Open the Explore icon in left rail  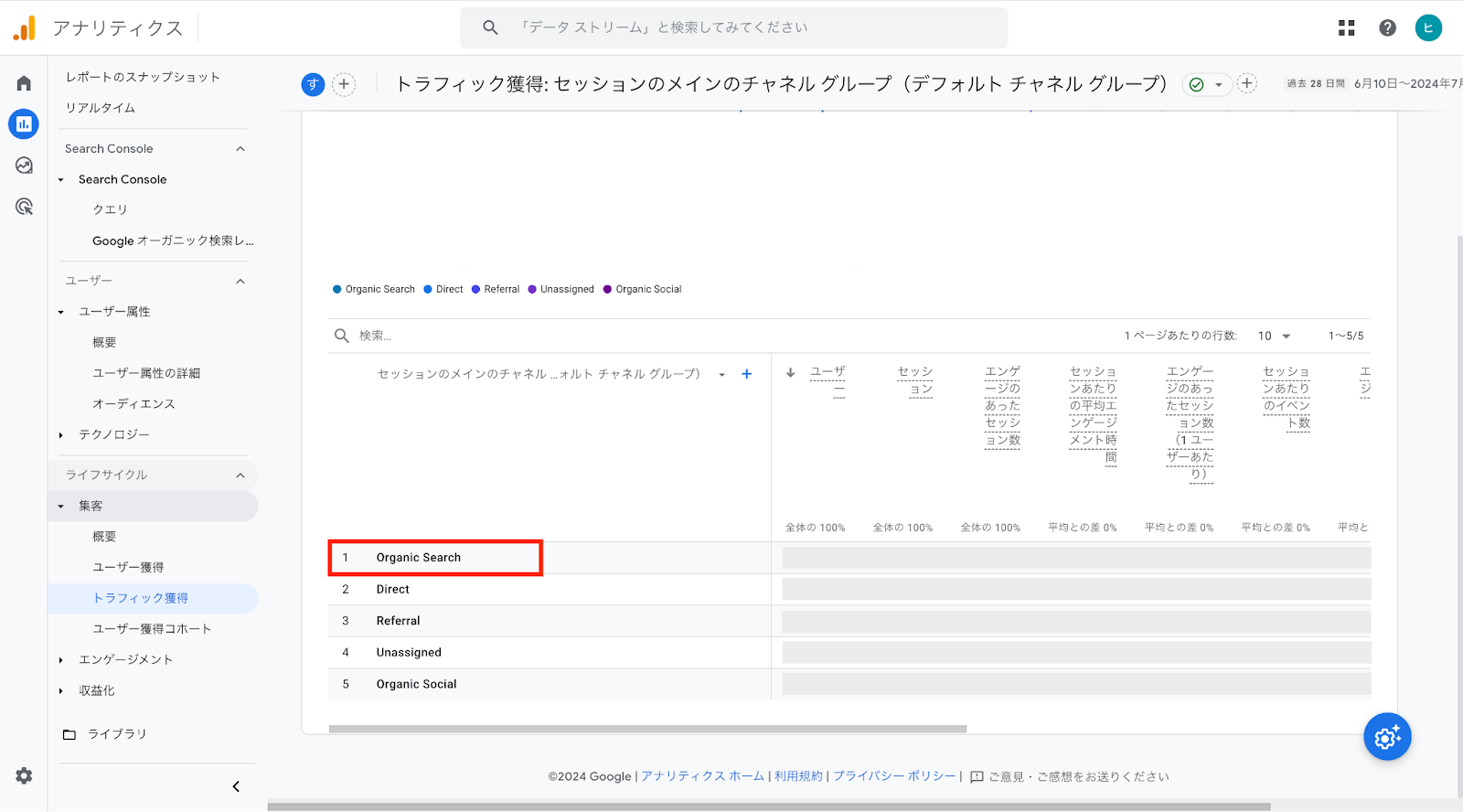tap(24, 166)
